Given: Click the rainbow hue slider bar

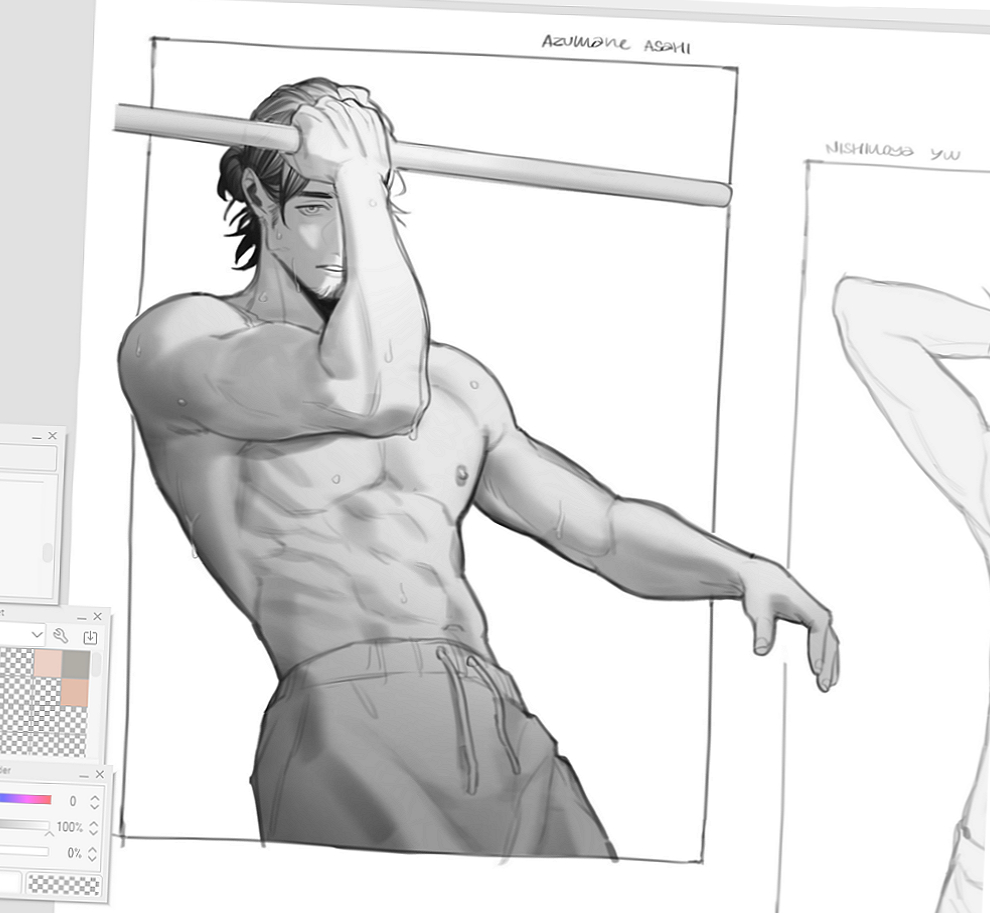Looking at the screenshot, I should 25,799.
